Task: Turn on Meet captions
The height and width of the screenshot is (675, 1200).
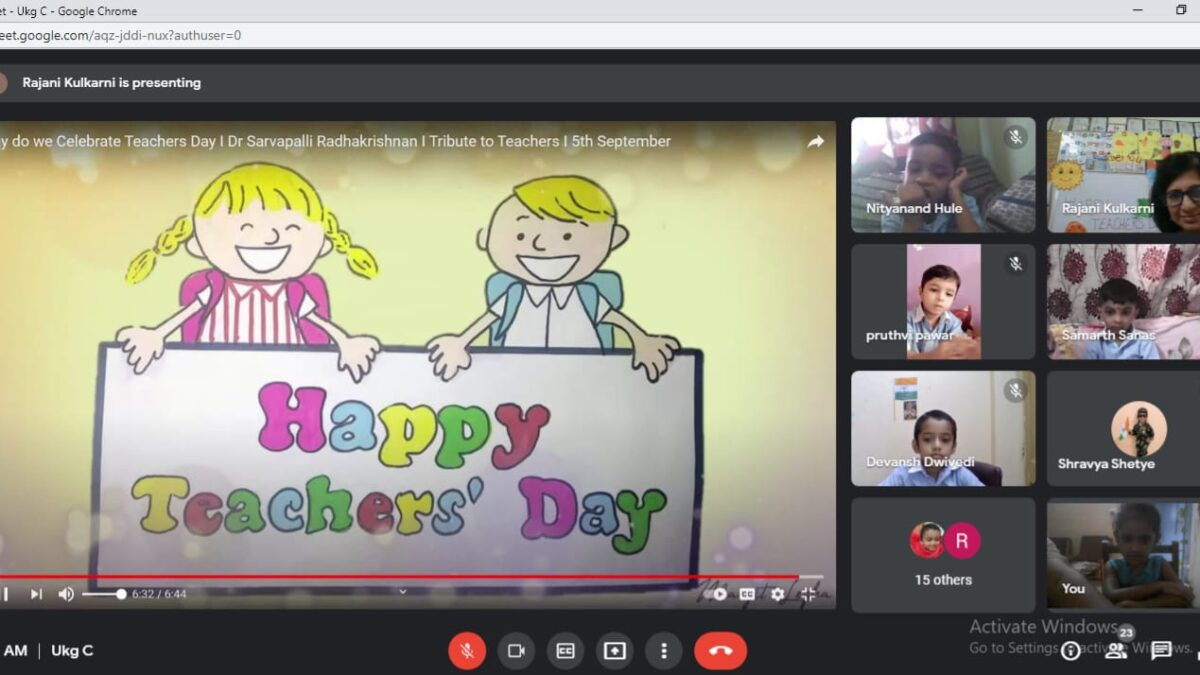Action: click(x=565, y=651)
